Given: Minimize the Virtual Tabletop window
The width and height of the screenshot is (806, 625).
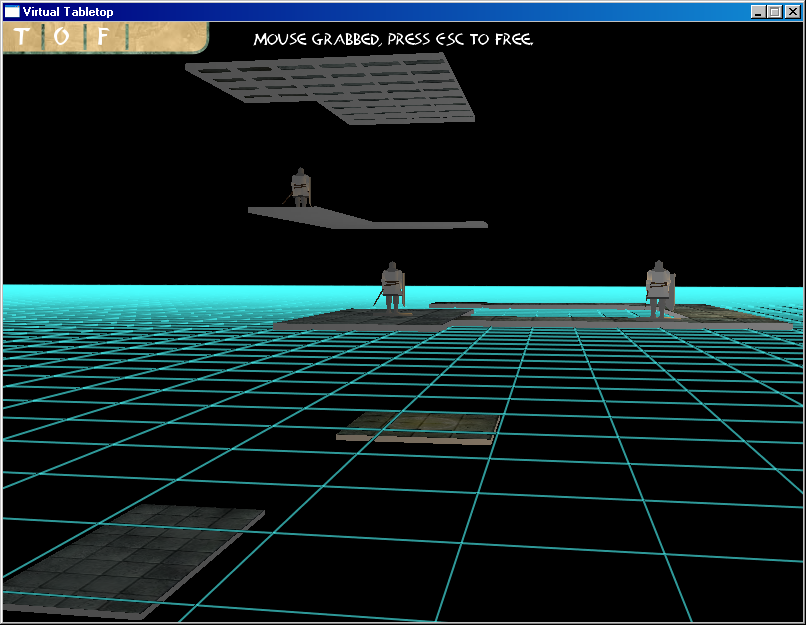Looking at the screenshot, I should click(757, 12).
